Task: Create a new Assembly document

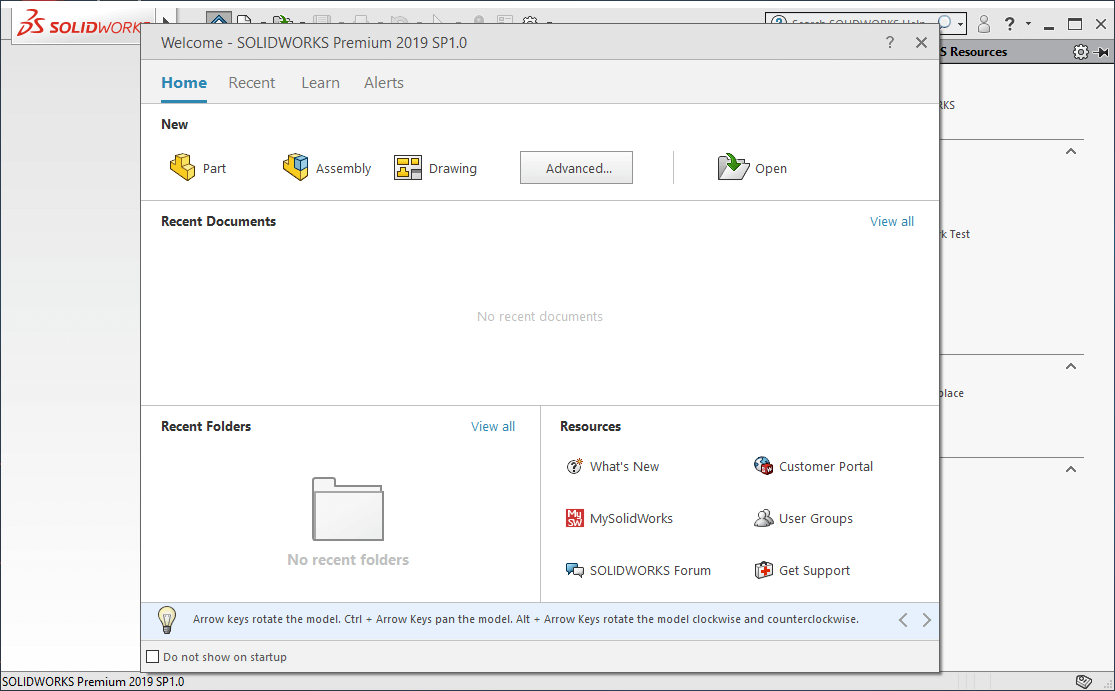Action: tap(327, 168)
